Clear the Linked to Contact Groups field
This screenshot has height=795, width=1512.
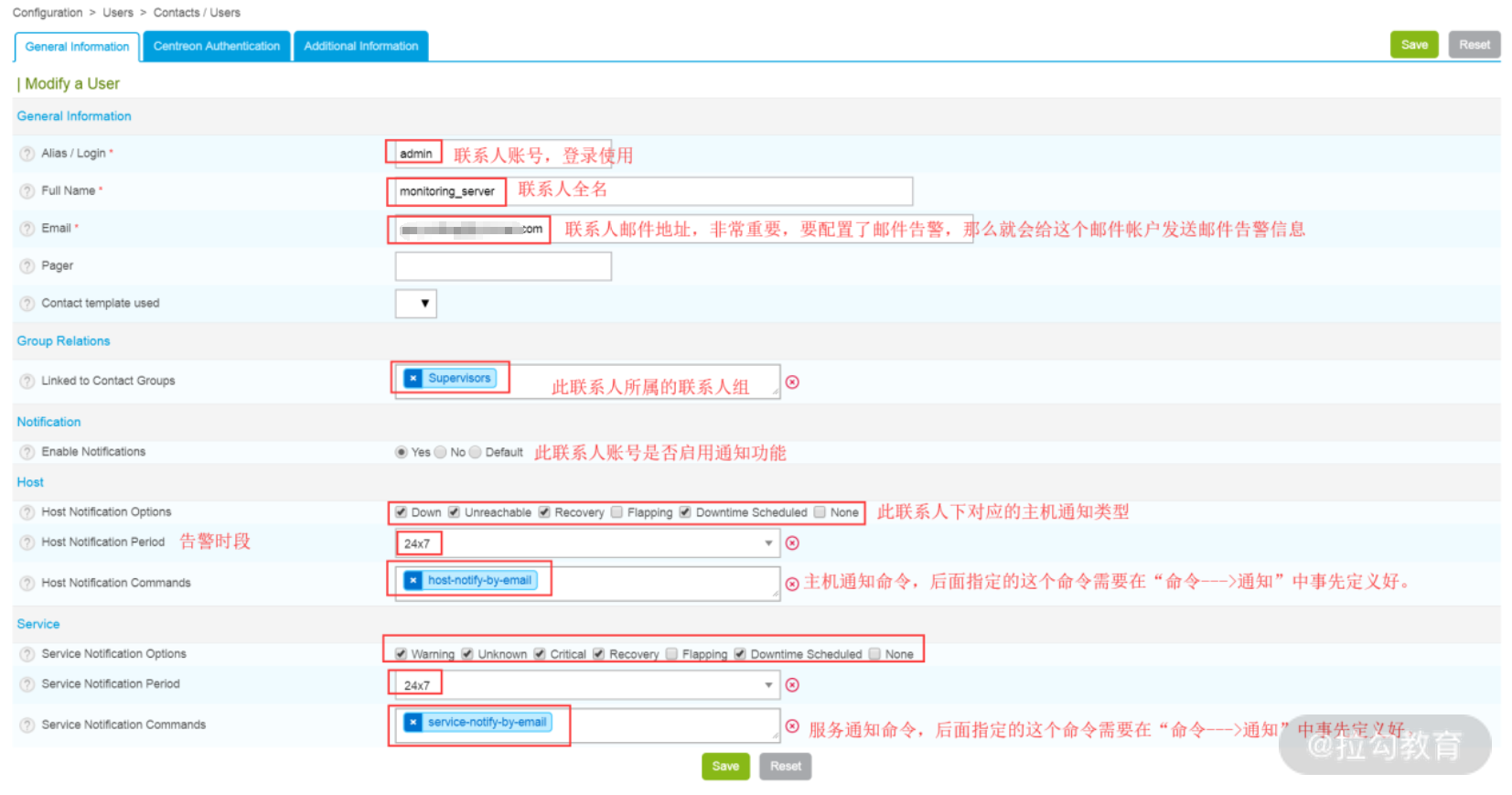[792, 381]
